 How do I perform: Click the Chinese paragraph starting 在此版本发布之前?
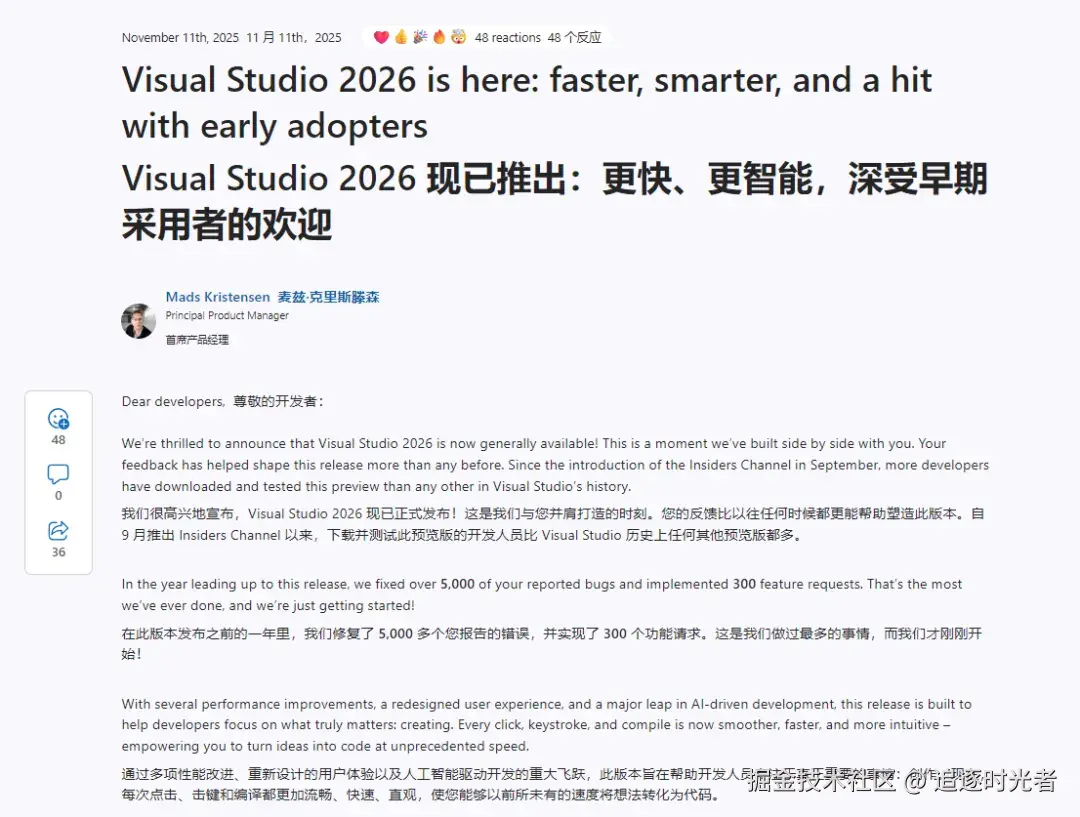(552, 643)
